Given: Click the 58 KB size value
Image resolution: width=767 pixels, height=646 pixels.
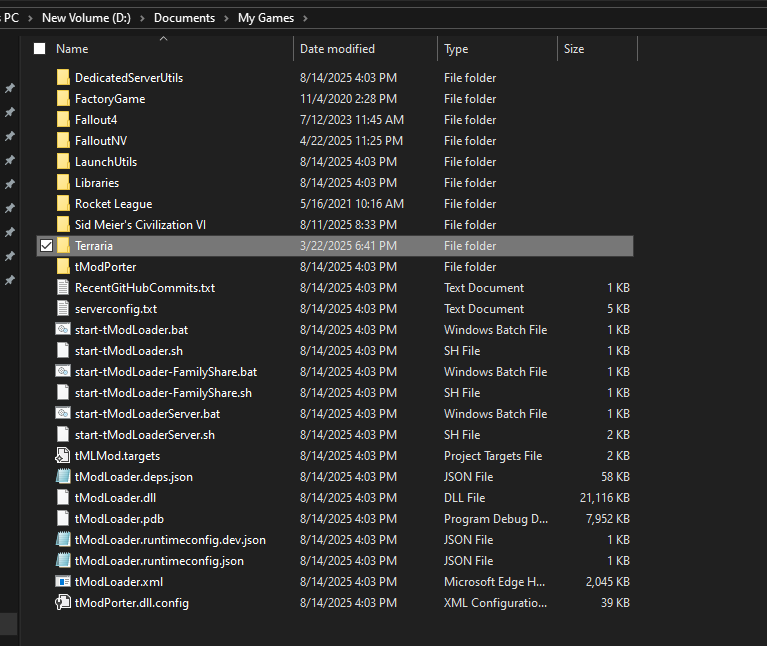Looking at the screenshot, I should click(x=615, y=476).
